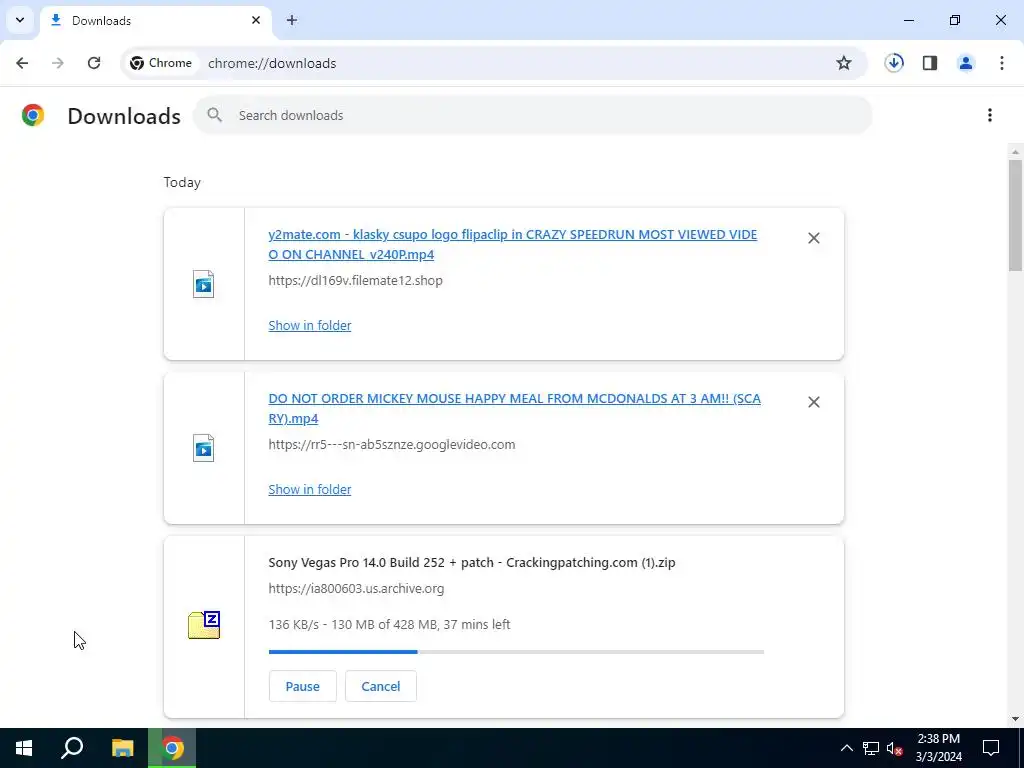Image resolution: width=1024 pixels, height=768 pixels.
Task: Open the y2mate klasky csupo mp4 file link
Action: pos(513,244)
